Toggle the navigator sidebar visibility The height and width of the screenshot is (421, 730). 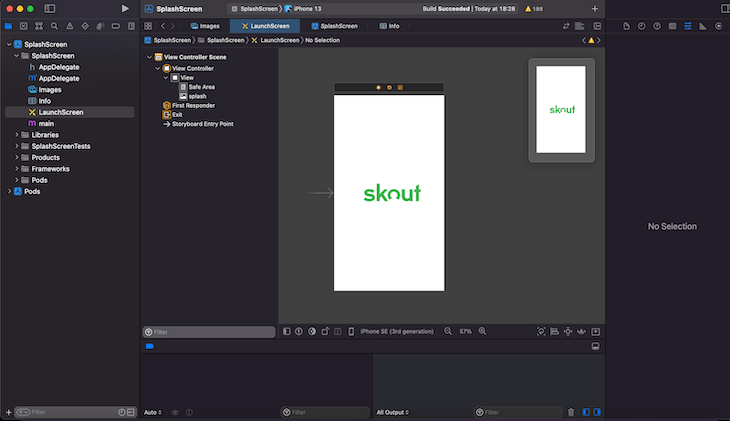point(50,8)
